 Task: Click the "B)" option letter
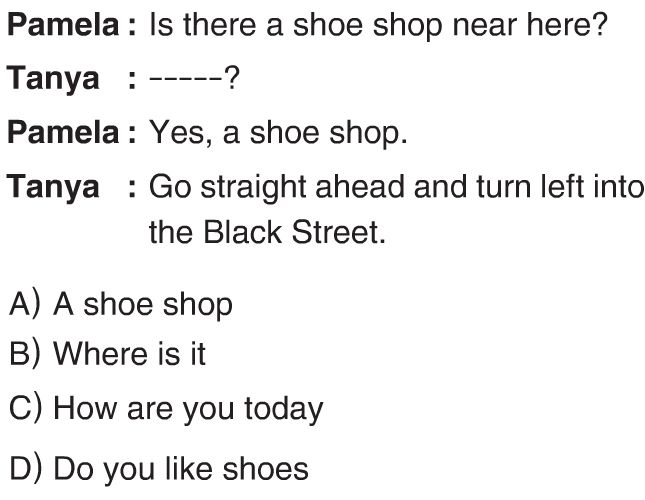click(x=25, y=354)
